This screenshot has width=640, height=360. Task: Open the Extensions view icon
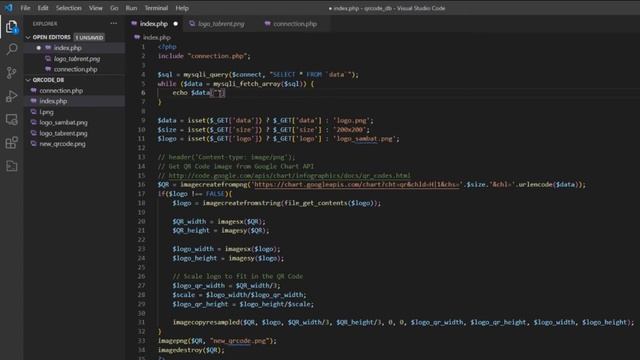coord(11,142)
